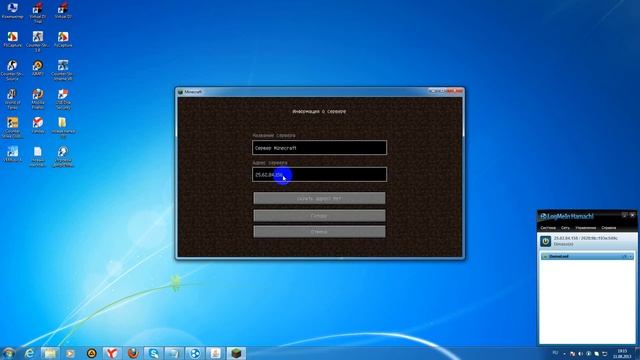The image size is (640, 360).
Task: Open the Virtual DJ Trial desktop shortcut
Action: tap(38, 12)
